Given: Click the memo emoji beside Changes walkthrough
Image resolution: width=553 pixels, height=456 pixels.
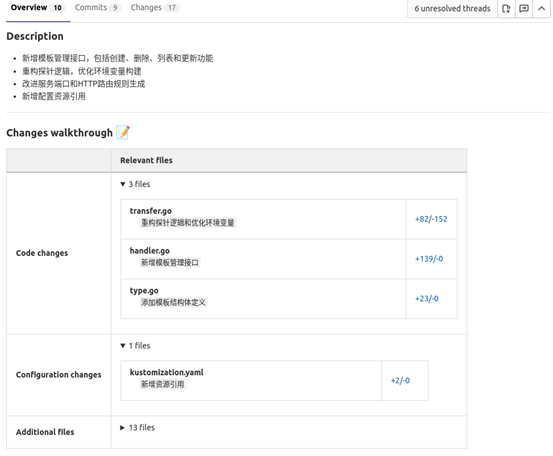Looking at the screenshot, I should [x=123, y=133].
